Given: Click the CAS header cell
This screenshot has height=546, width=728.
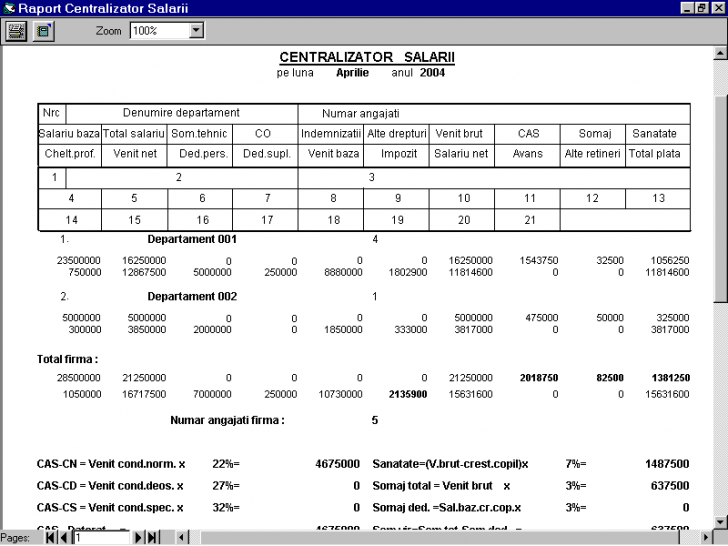Looking at the screenshot, I should (x=527, y=134).
